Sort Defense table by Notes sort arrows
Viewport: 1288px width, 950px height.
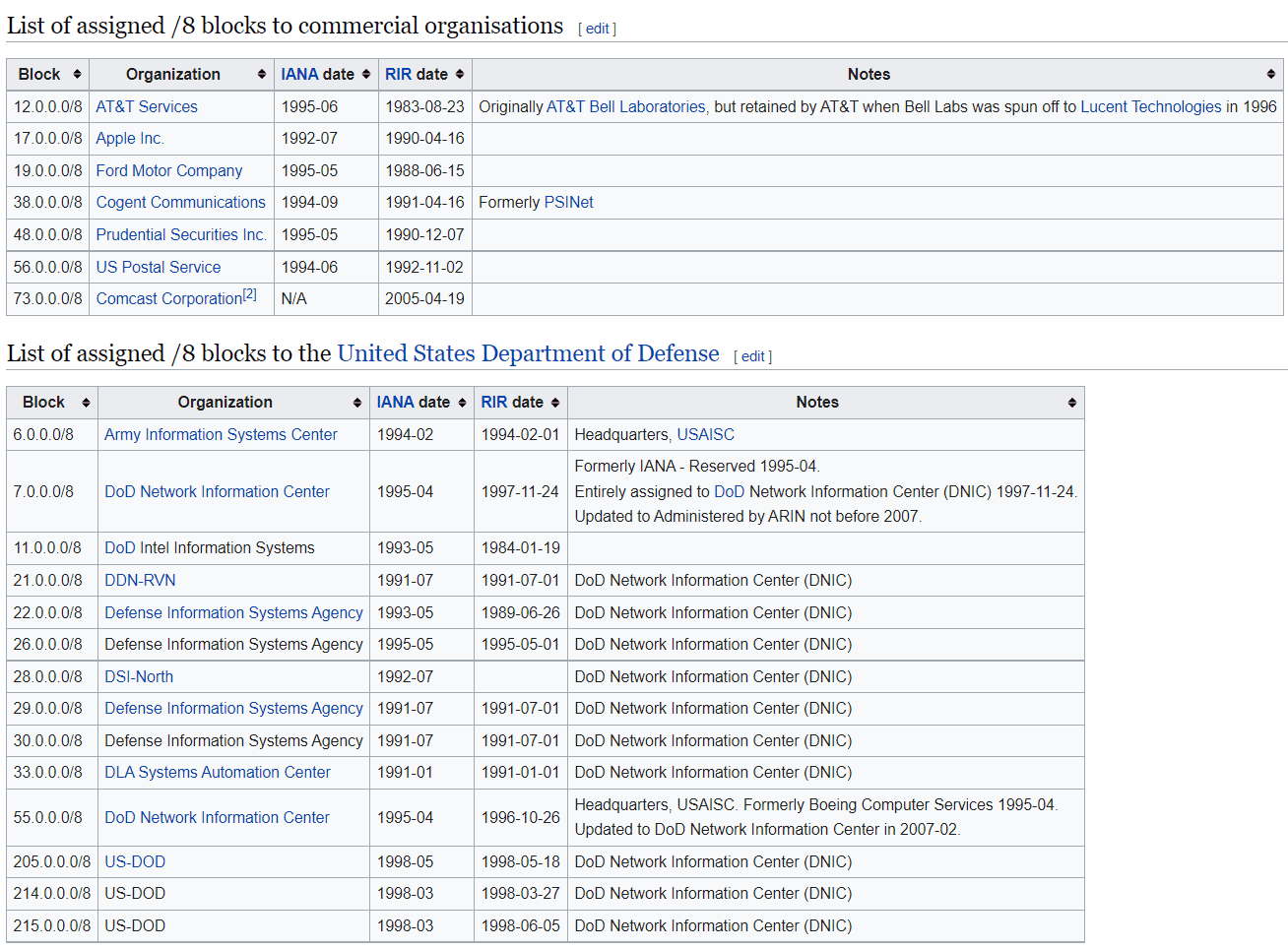click(1072, 403)
